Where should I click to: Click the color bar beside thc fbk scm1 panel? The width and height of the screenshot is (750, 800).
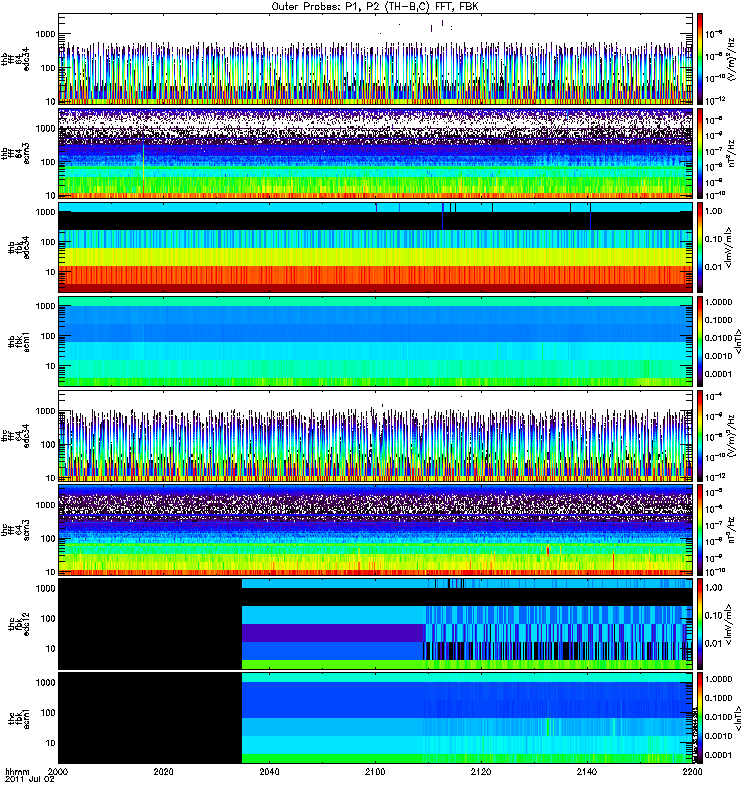click(700, 718)
